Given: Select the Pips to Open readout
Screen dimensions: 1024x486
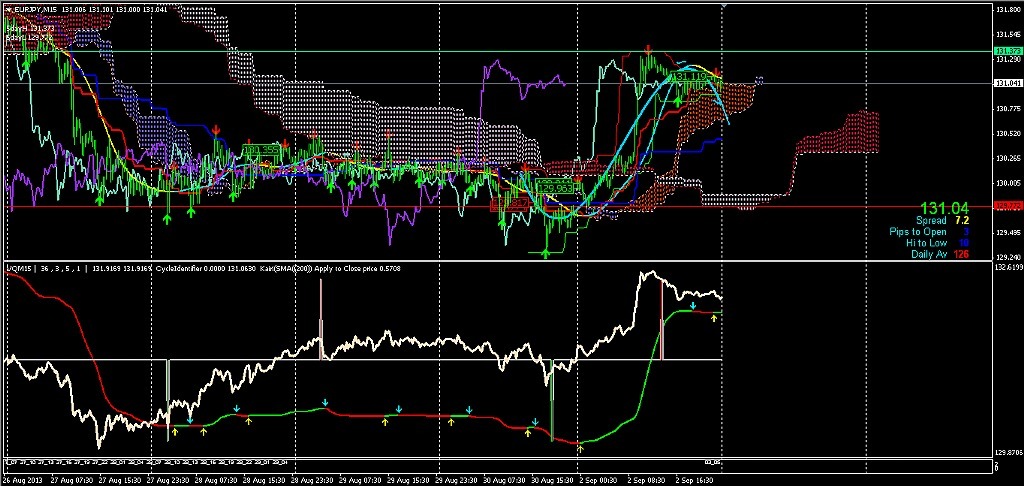Looking at the screenshot, I should pos(930,232).
